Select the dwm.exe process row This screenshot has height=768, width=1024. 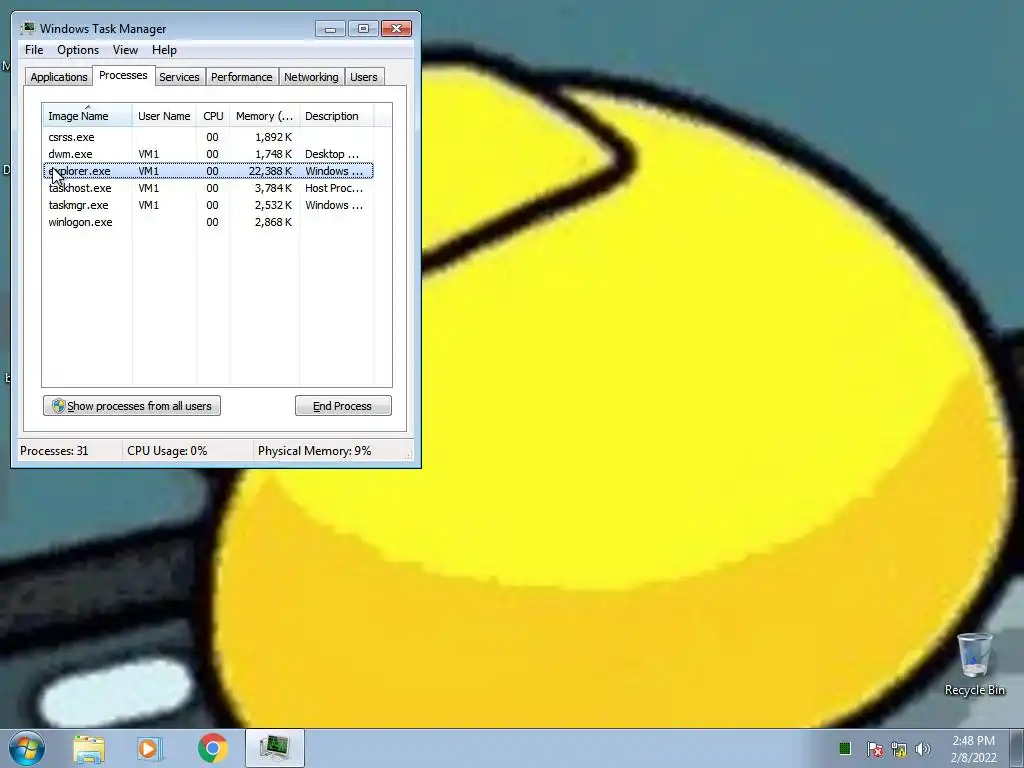pos(208,154)
